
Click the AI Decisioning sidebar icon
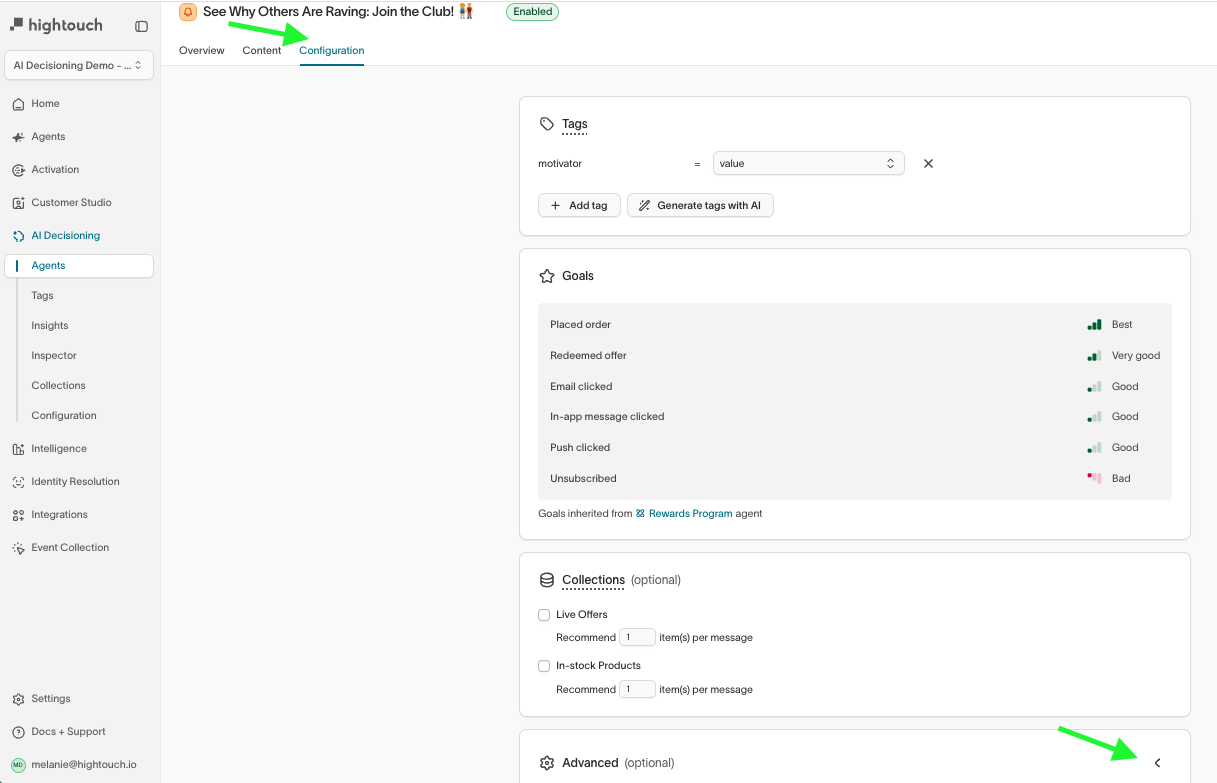click(20, 235)
